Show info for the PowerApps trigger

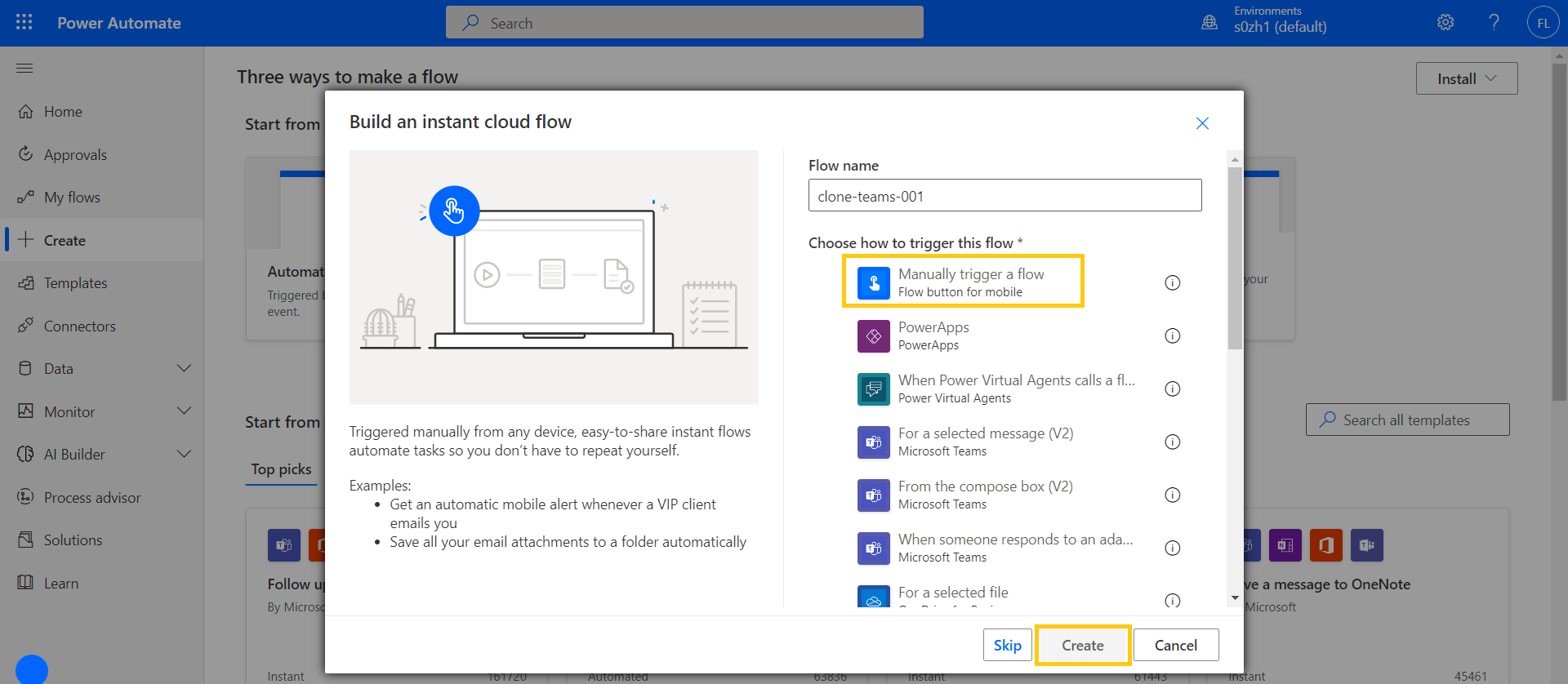point(1172,336)
